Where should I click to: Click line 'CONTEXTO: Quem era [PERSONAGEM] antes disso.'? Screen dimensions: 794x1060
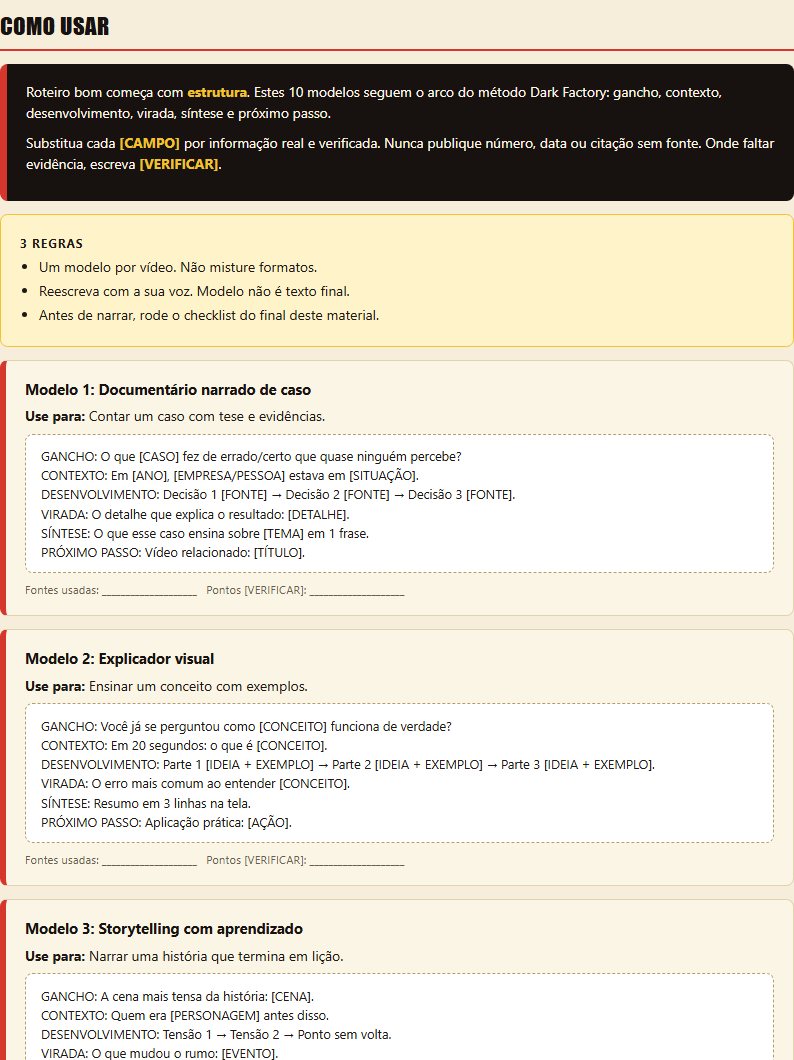(185, 1015)
